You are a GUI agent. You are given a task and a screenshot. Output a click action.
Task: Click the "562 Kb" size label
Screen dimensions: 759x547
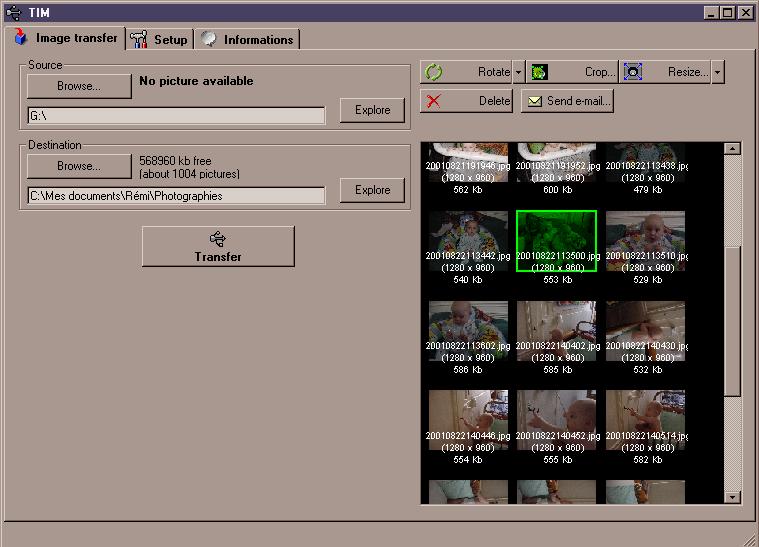pyautogui.click(x=468, y=190)
